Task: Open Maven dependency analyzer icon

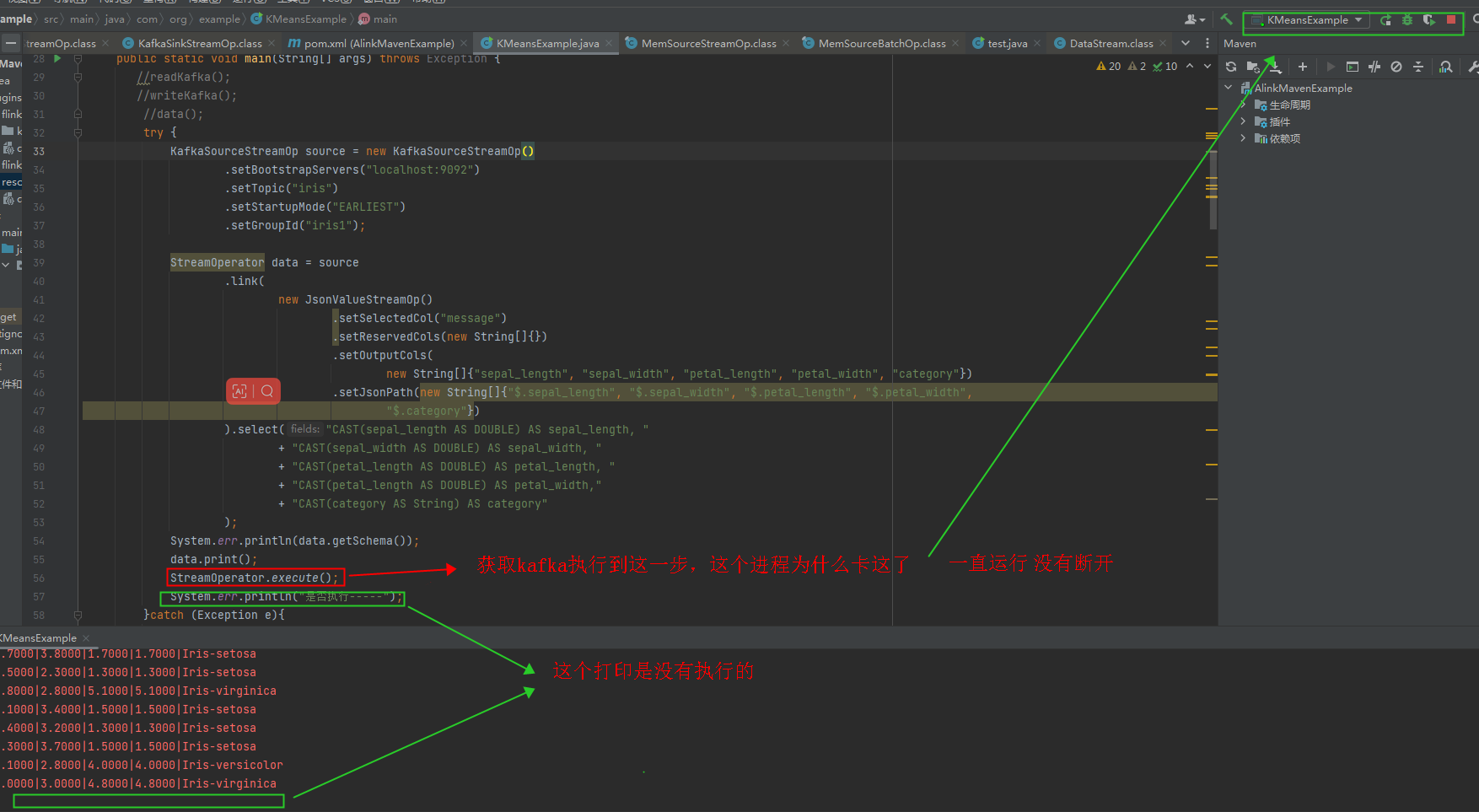Action: pos(1446,67)
